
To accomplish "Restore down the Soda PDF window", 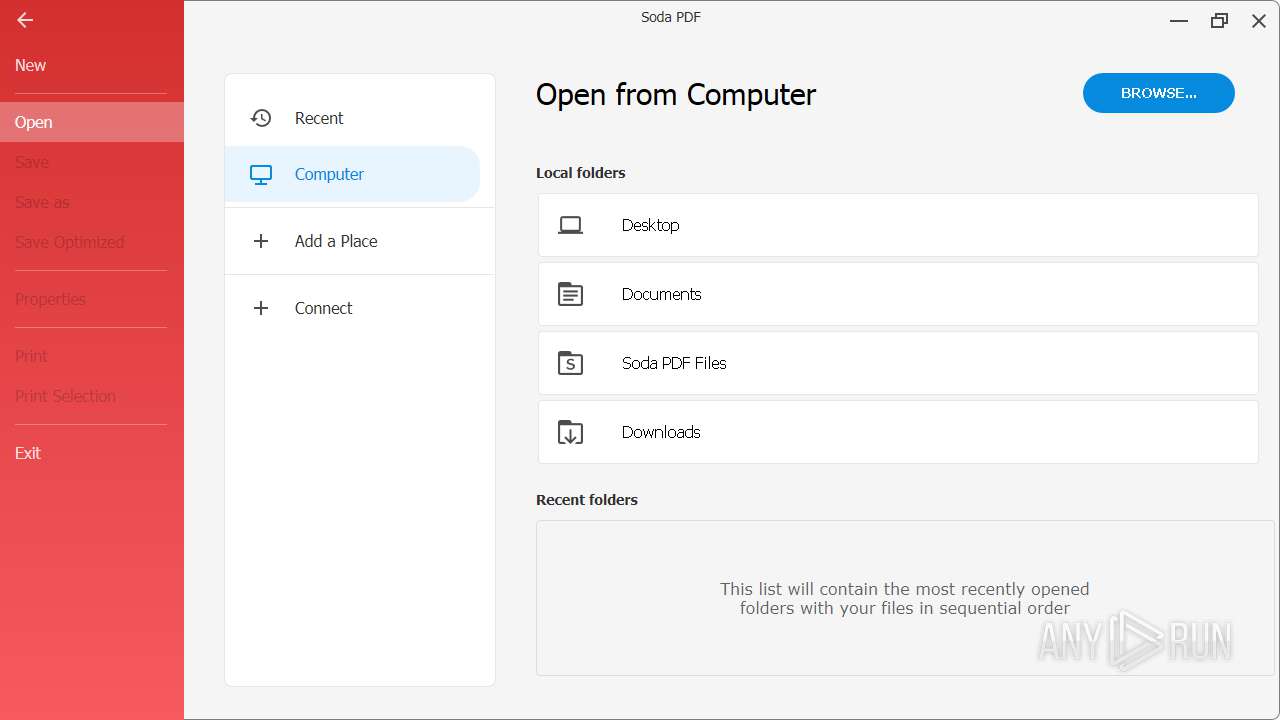I will pos(1219,20).
